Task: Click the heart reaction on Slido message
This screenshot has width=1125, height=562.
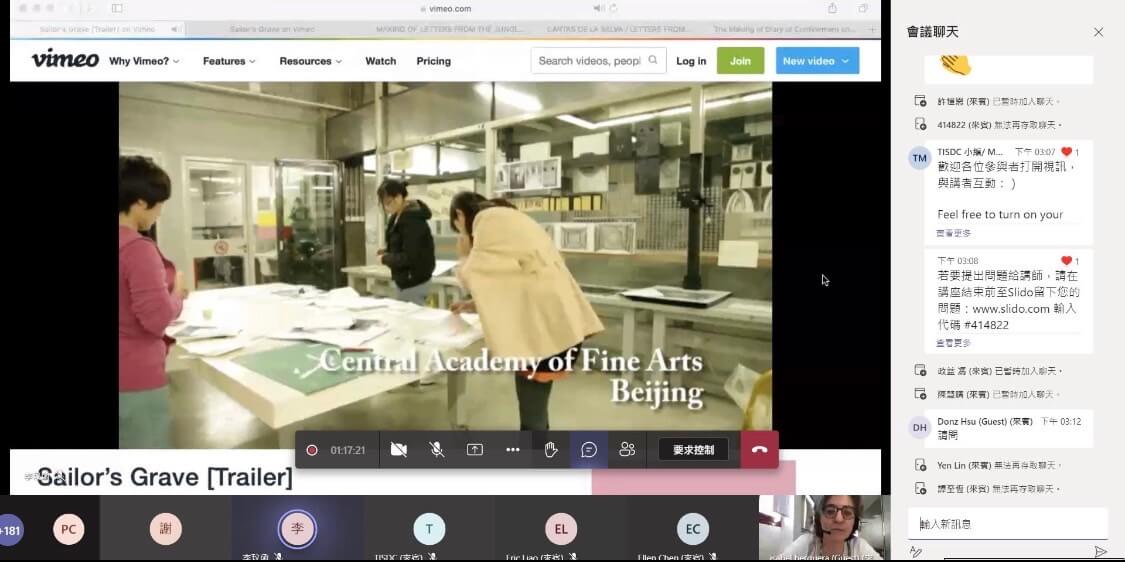Action: (x=1066, y=261)
